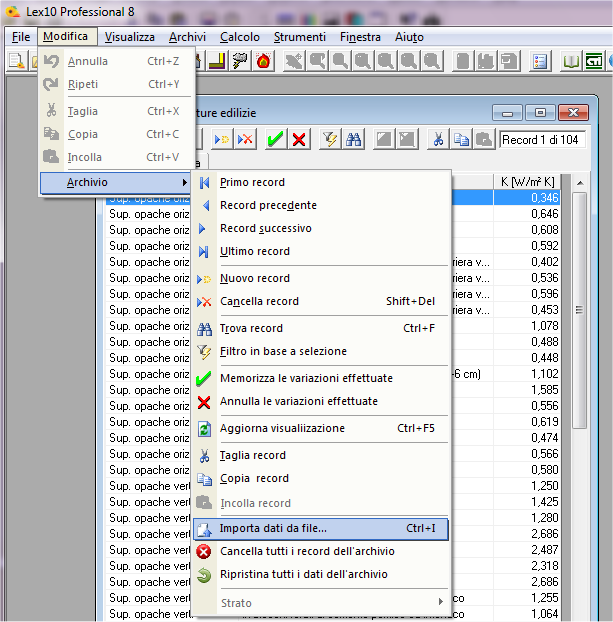Select Cancella record menu entry
Viewport: 613px width, 622px height.
tap(321, 301)
